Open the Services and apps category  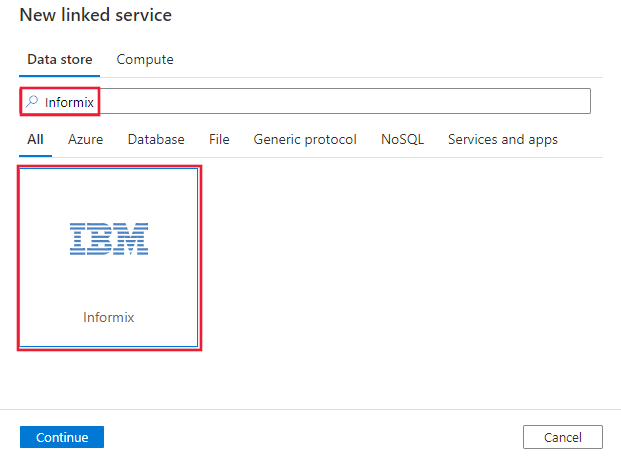point(502,139)
